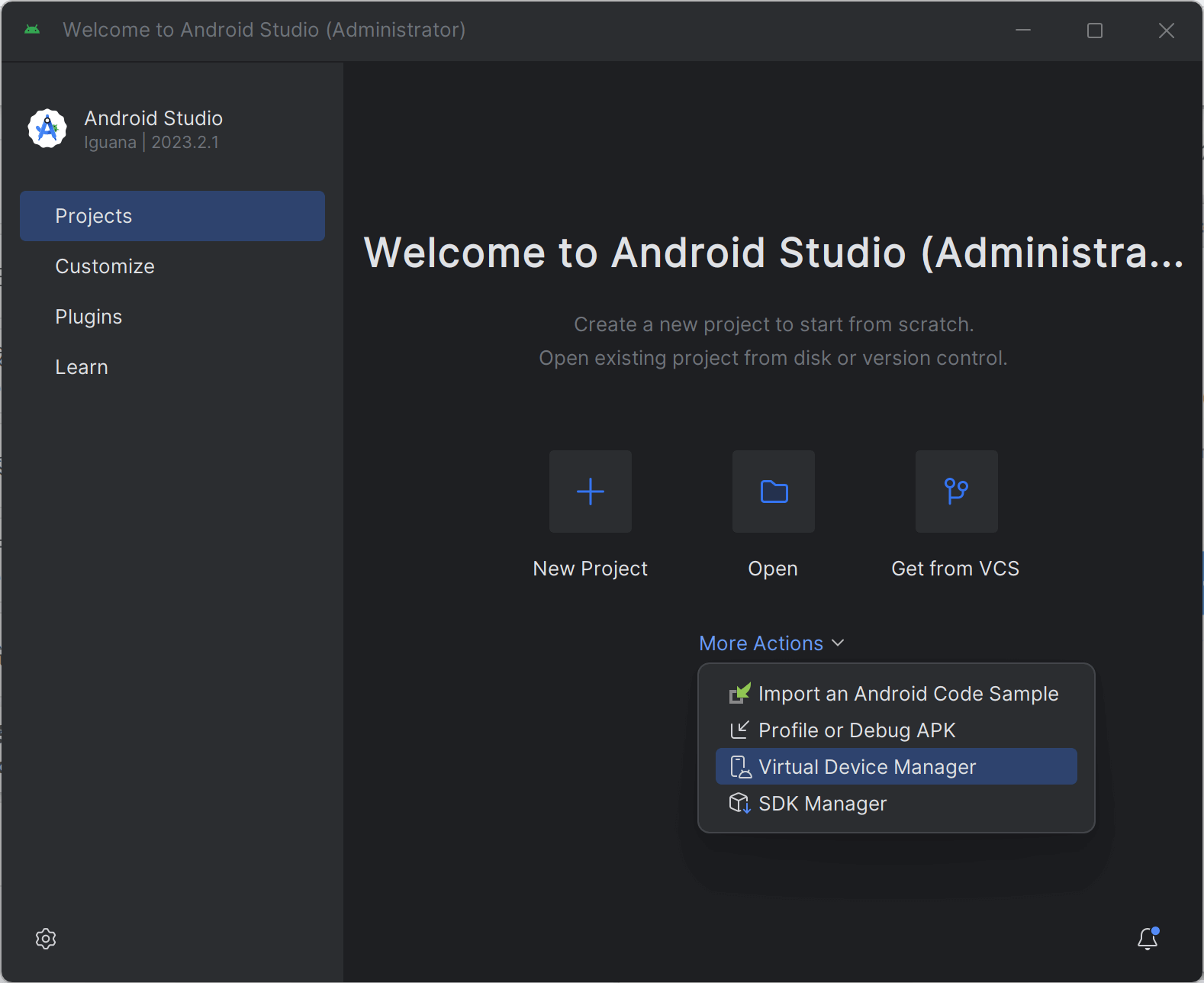Click the Virtual Device Manager phone icon
This screenshot has width=1204, height=983.
(x=739, y=767)
